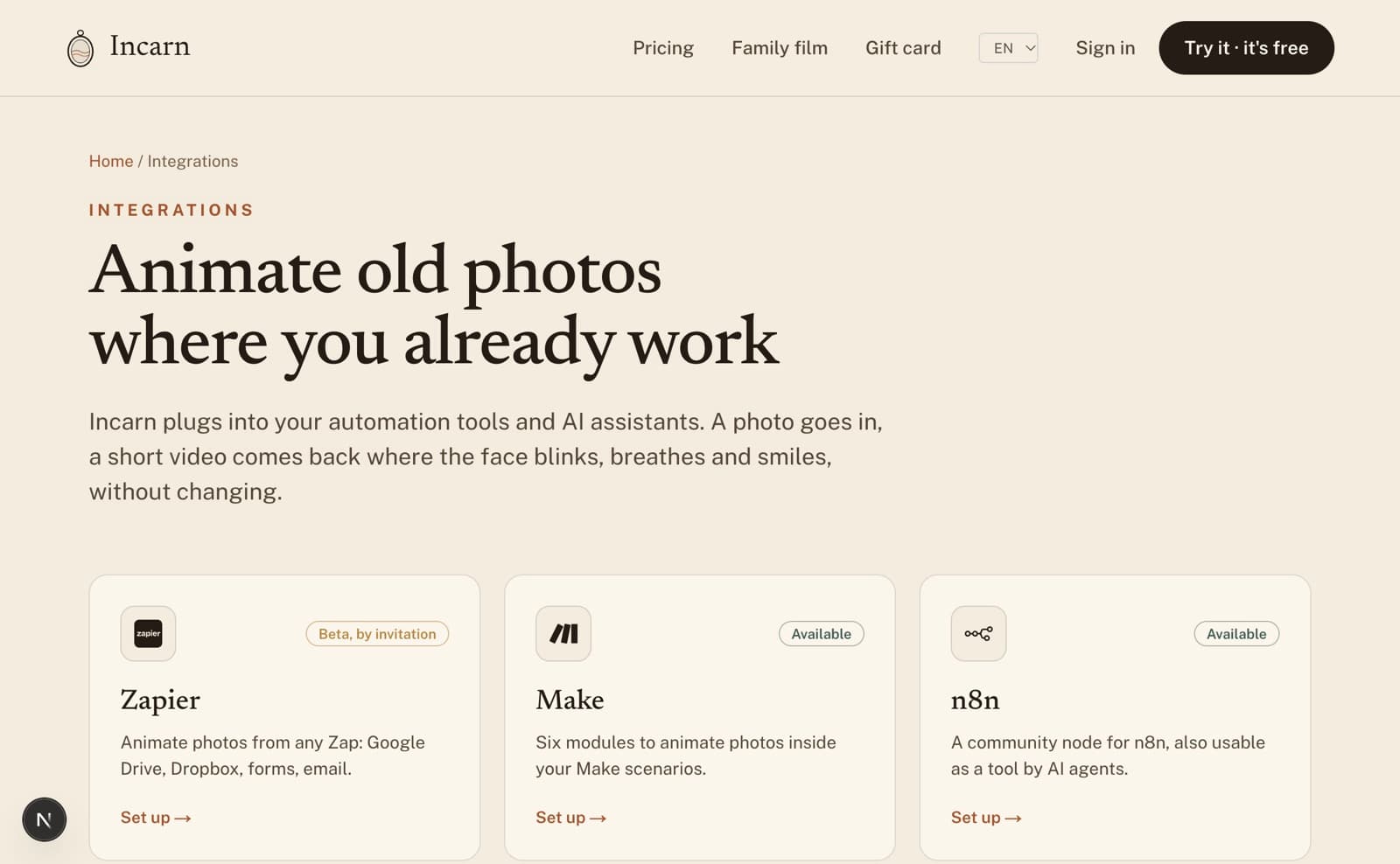The image size is (1400, 864).
Task: Click the Incarn logo icon
Action: 80,48
